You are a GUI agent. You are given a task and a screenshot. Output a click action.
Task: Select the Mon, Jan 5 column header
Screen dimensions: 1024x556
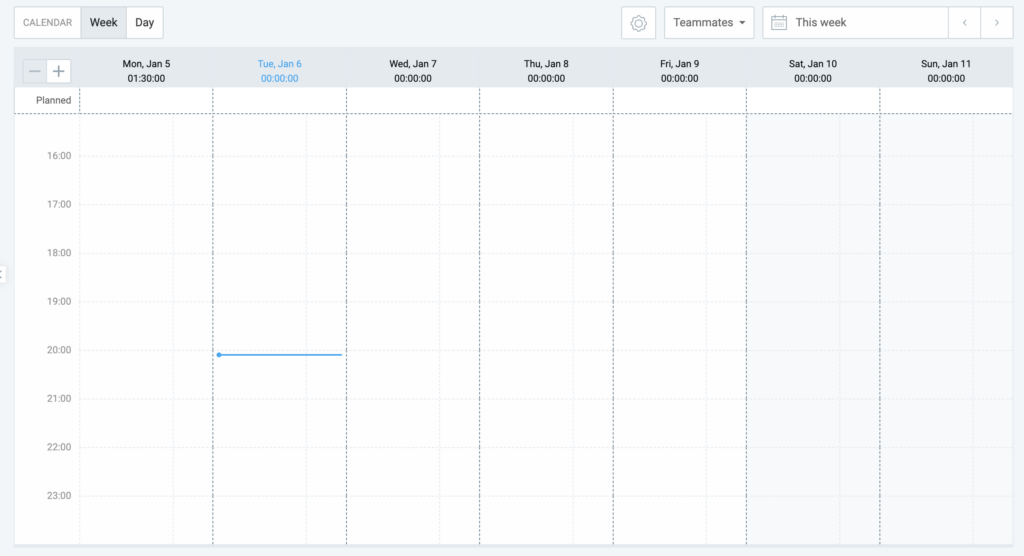(x=146, y=71)
